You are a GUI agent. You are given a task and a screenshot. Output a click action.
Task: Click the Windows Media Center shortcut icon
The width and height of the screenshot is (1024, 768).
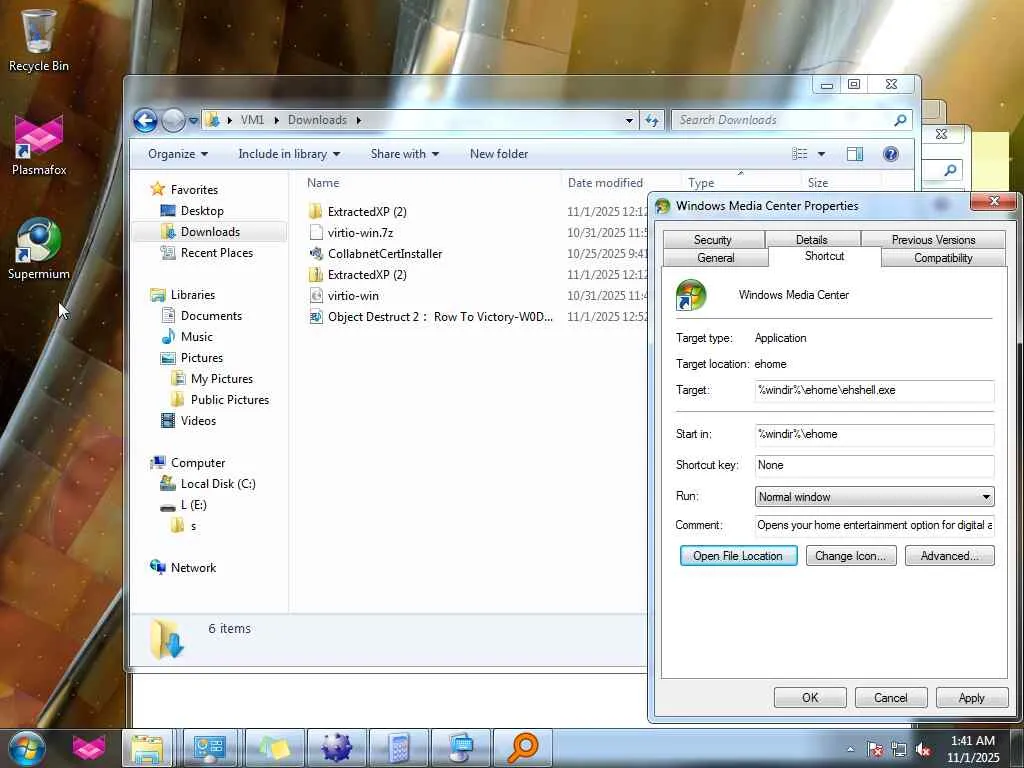(x=691, y=295)
